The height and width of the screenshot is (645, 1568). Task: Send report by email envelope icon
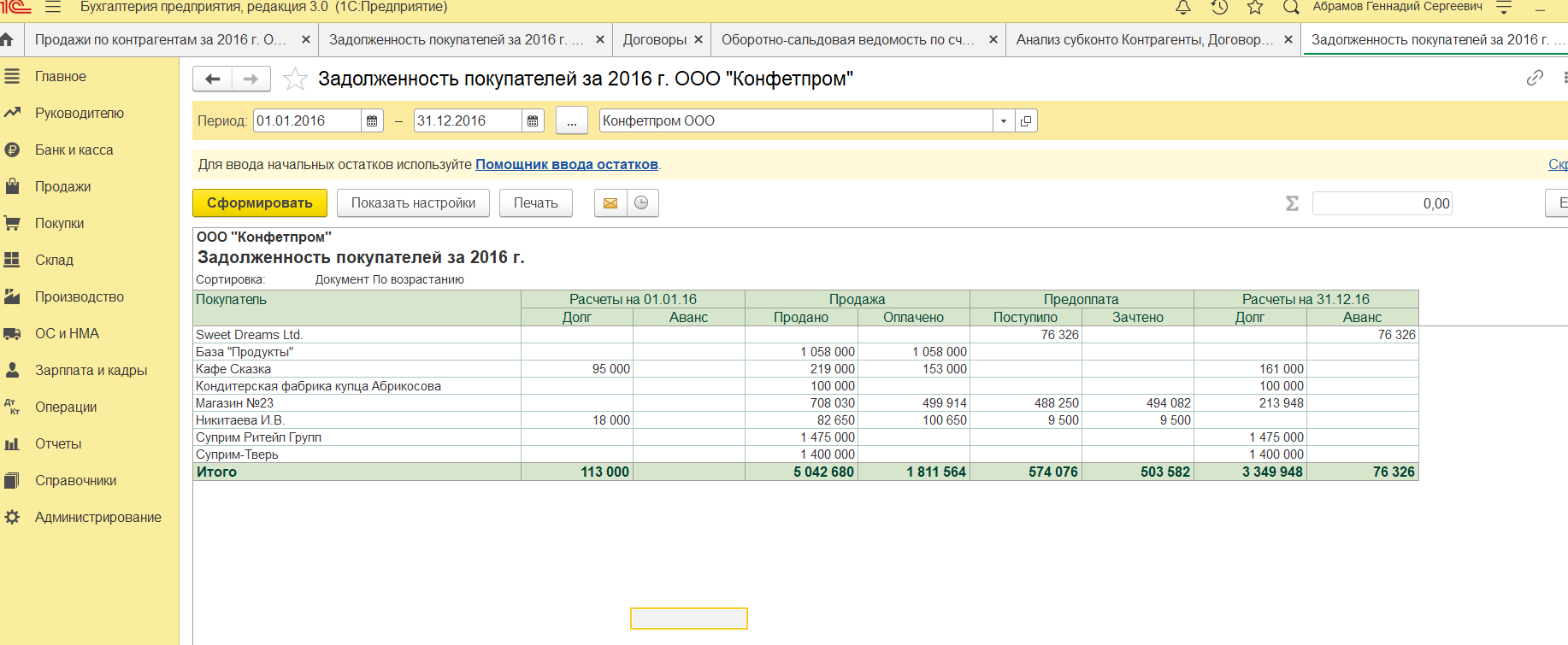point(610,203)
